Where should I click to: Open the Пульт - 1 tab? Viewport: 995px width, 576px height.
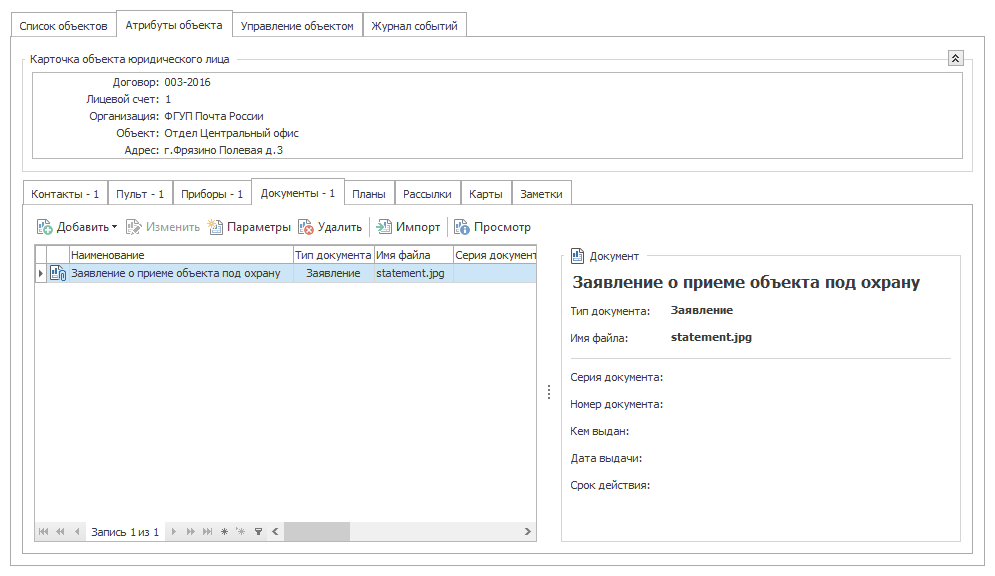[x=140, y=194]
